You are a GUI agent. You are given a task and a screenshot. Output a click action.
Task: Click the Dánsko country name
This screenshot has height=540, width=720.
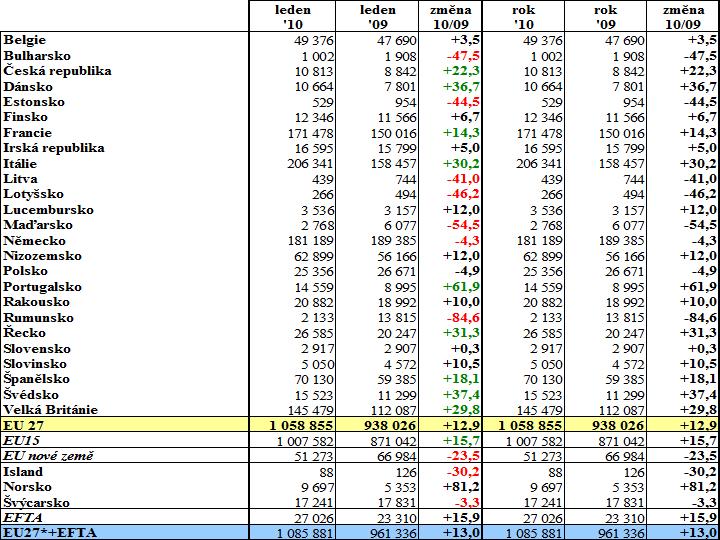[x=28, y=86]
